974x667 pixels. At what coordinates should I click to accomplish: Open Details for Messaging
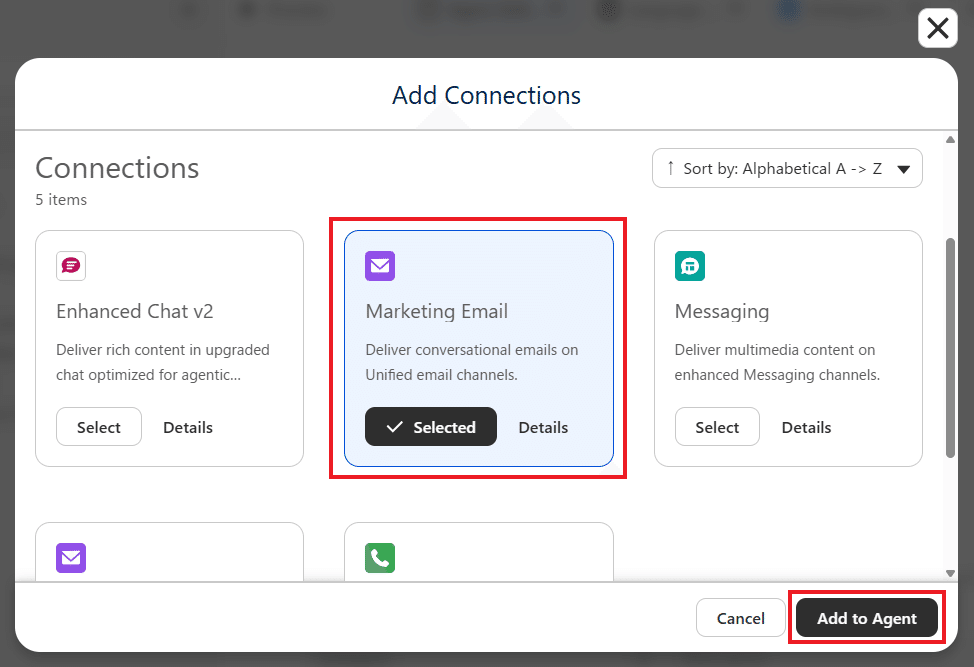(x=806, y=427)
